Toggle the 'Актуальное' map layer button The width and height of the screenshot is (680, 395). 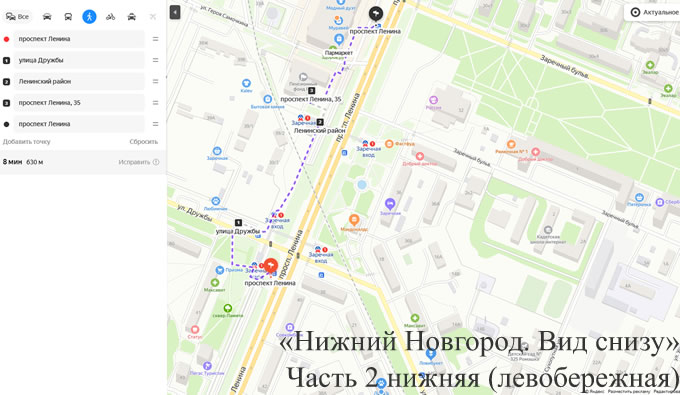(654, 12)
